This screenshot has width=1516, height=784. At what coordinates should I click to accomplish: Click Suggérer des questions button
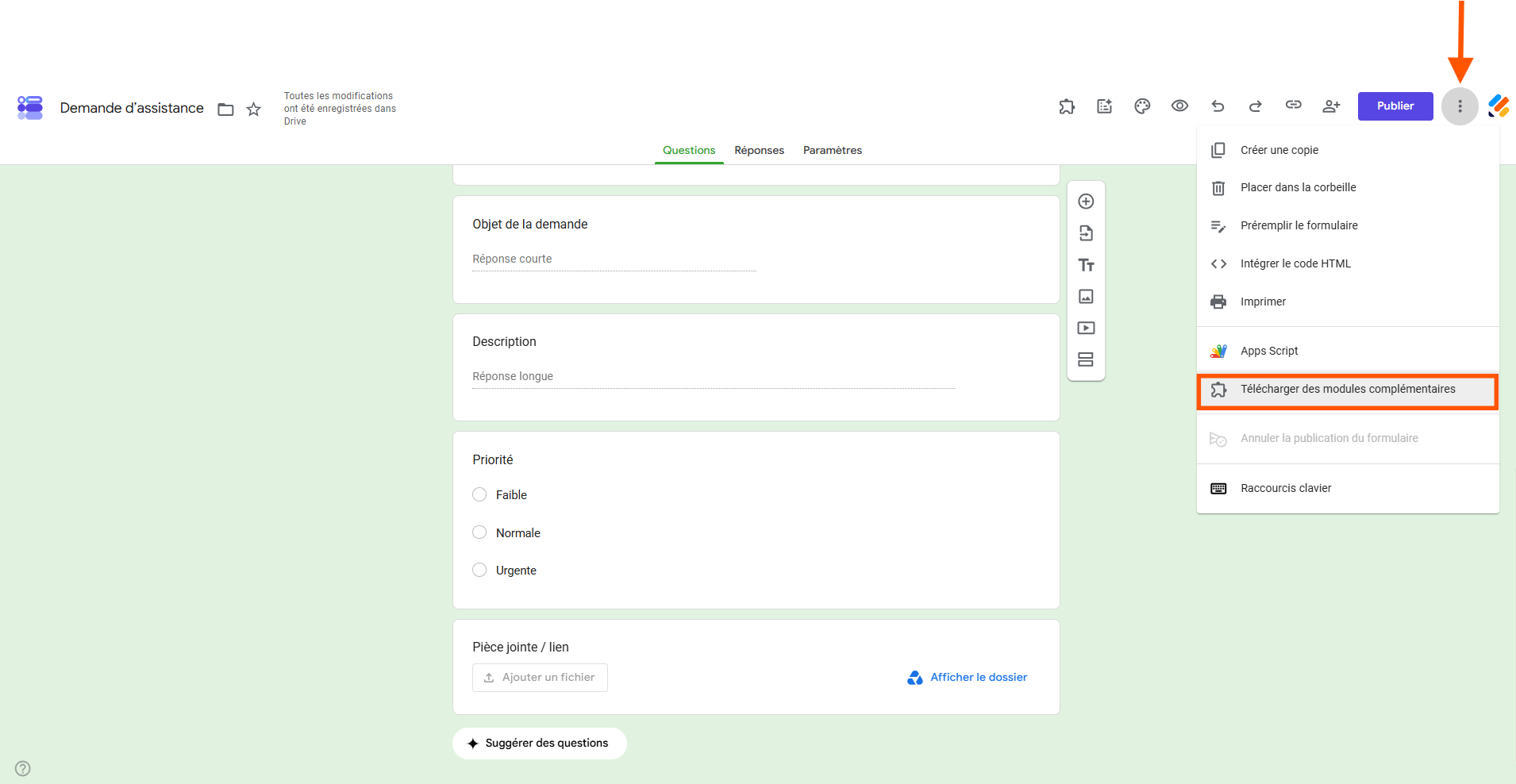540,744
